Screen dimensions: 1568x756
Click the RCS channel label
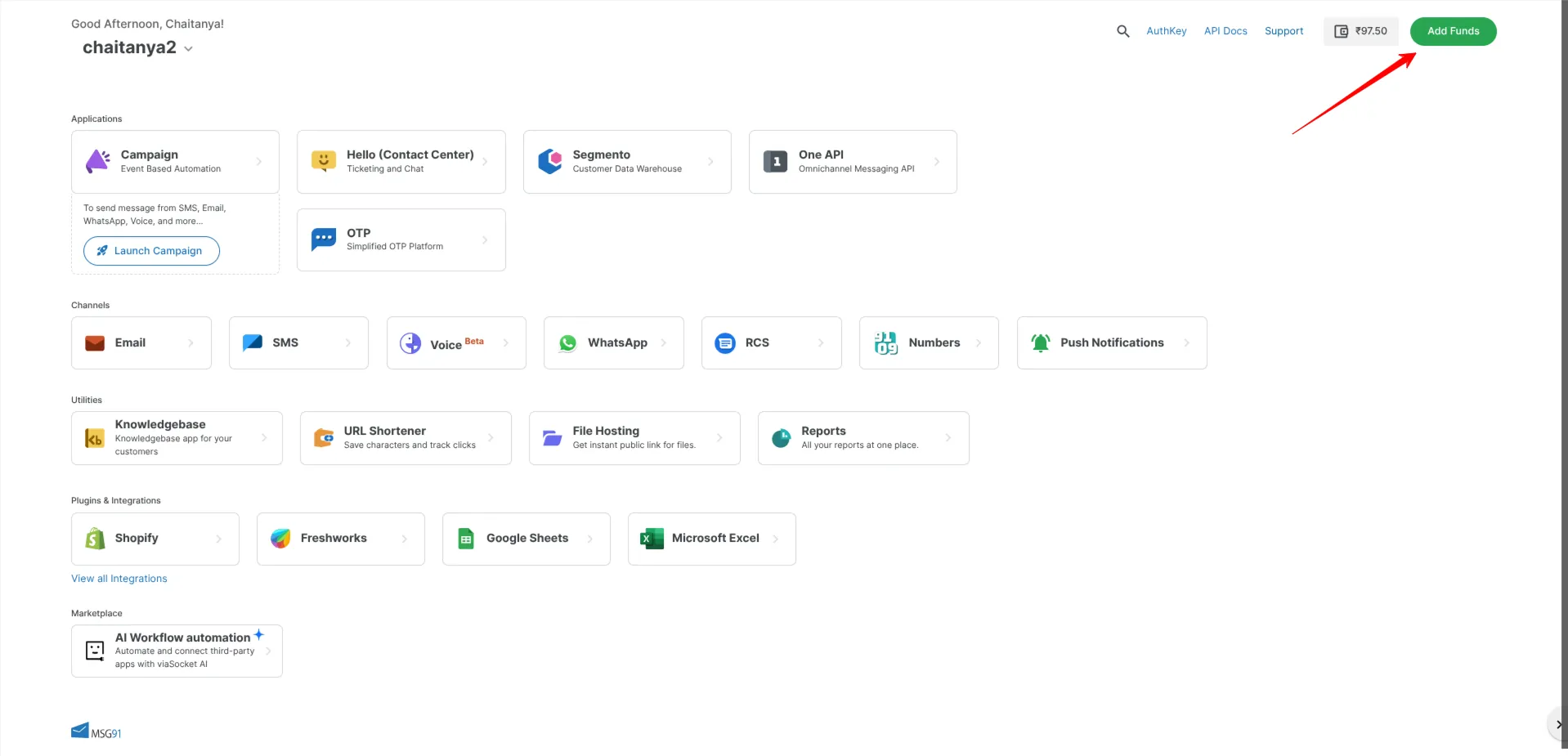pyautogui.click(x=757, y=342)
